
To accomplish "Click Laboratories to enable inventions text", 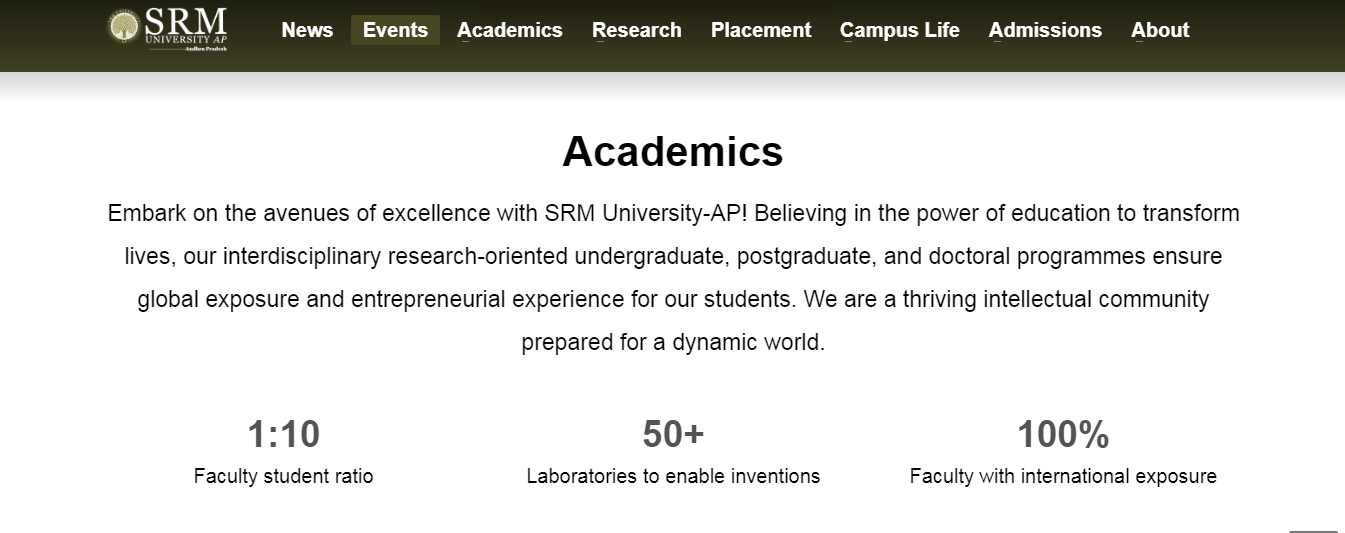I will pos(673,476).
